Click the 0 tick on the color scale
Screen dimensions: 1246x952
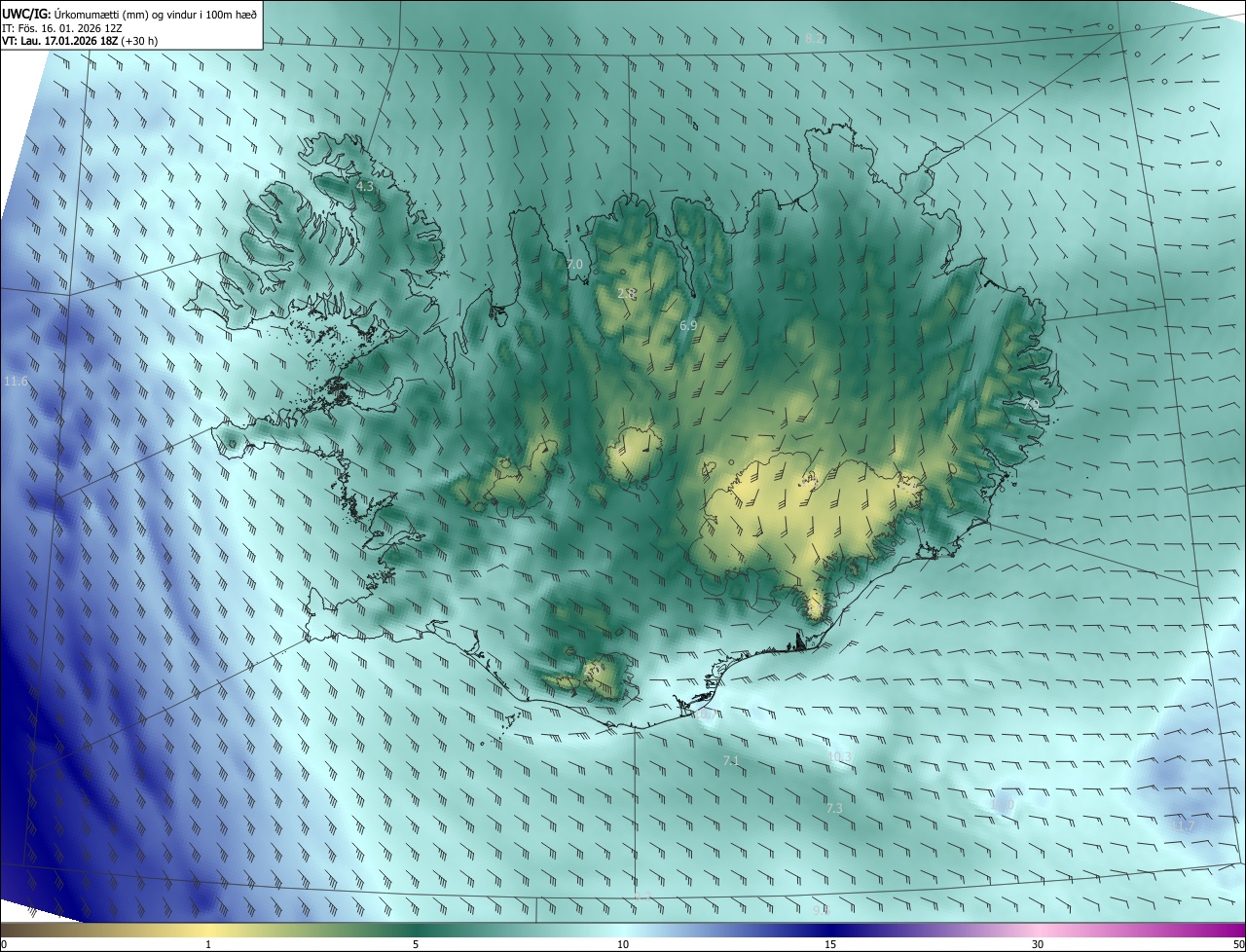4,944
